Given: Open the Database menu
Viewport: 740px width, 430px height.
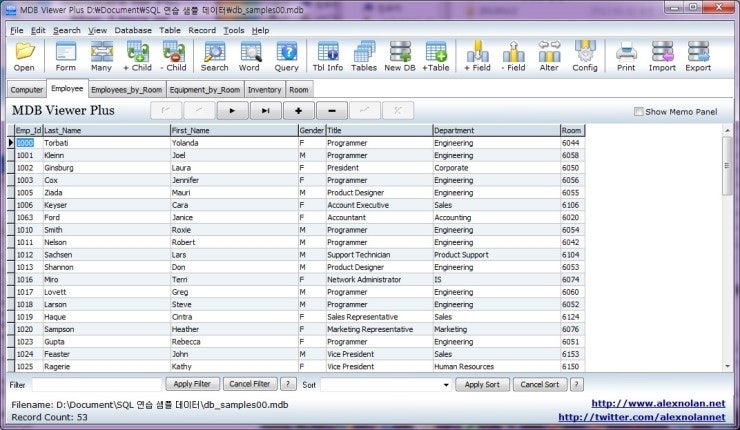Looking at the screenshot, I should tap(133, 30).
